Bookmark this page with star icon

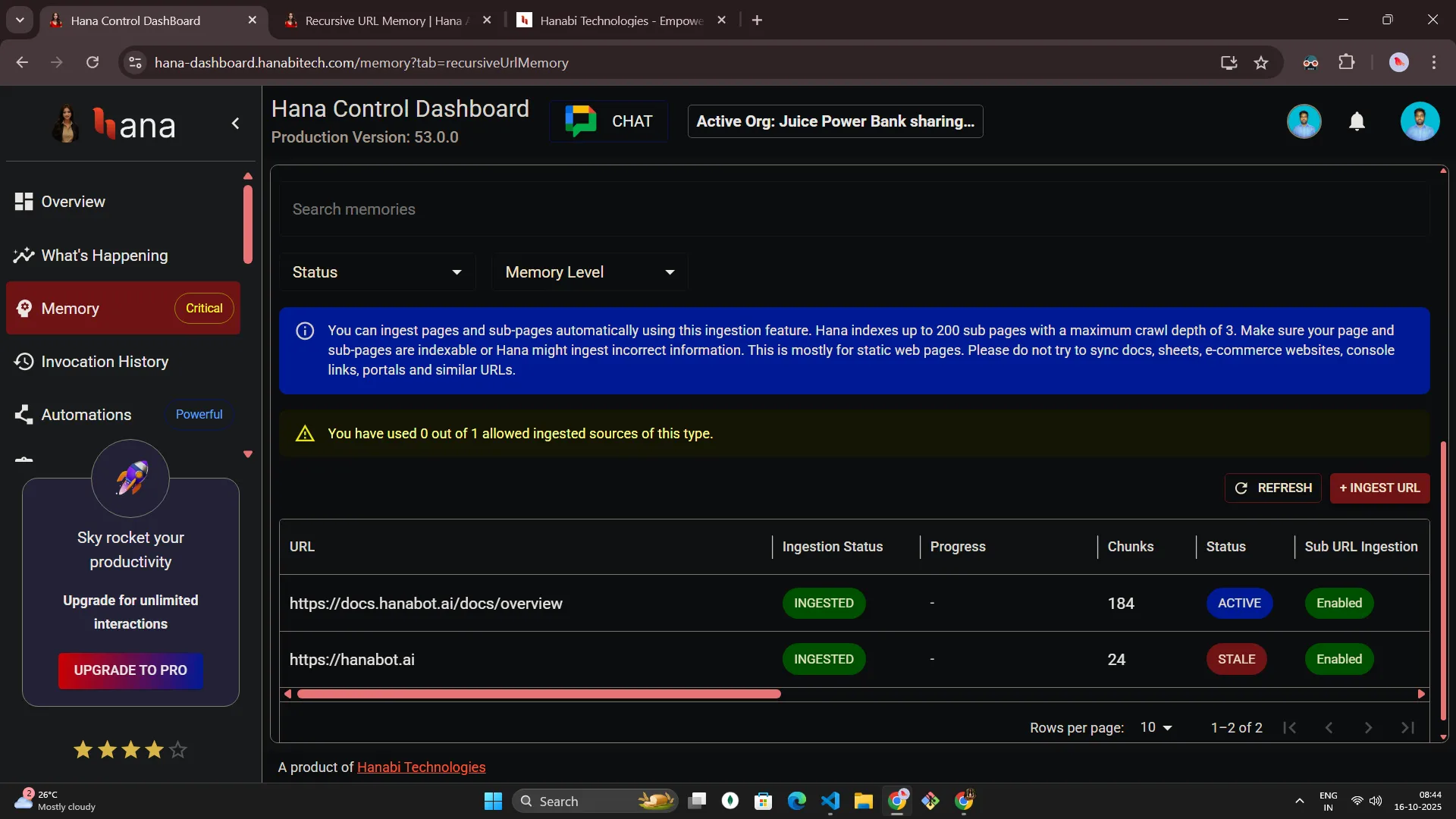tap(1261, 63)
